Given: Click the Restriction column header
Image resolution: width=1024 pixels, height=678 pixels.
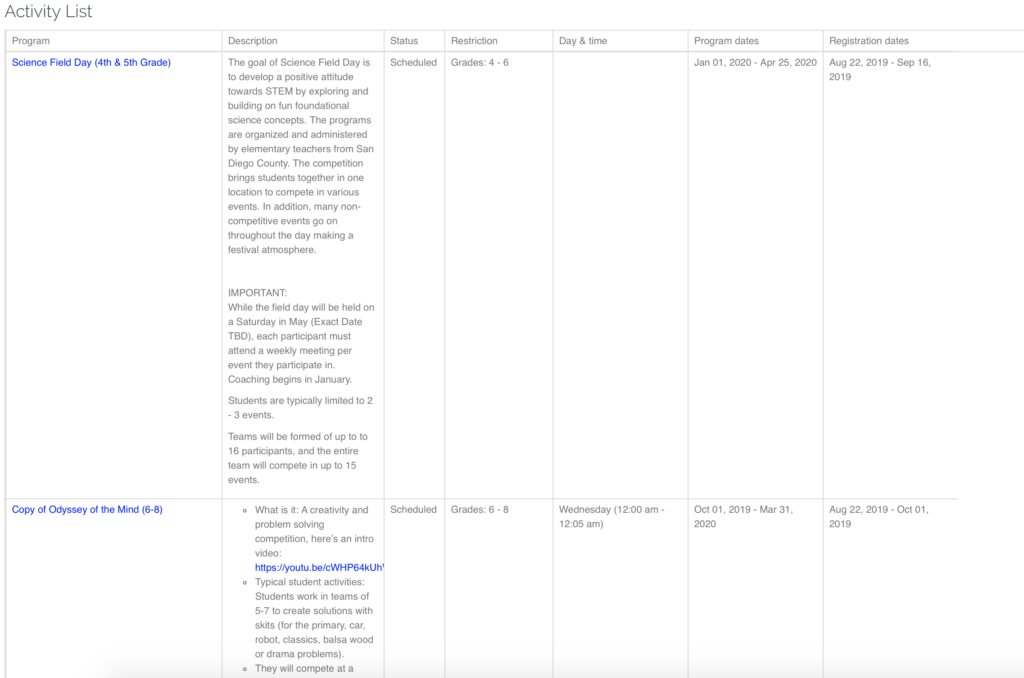Looking at the screenshot, I should click(474, 40).
